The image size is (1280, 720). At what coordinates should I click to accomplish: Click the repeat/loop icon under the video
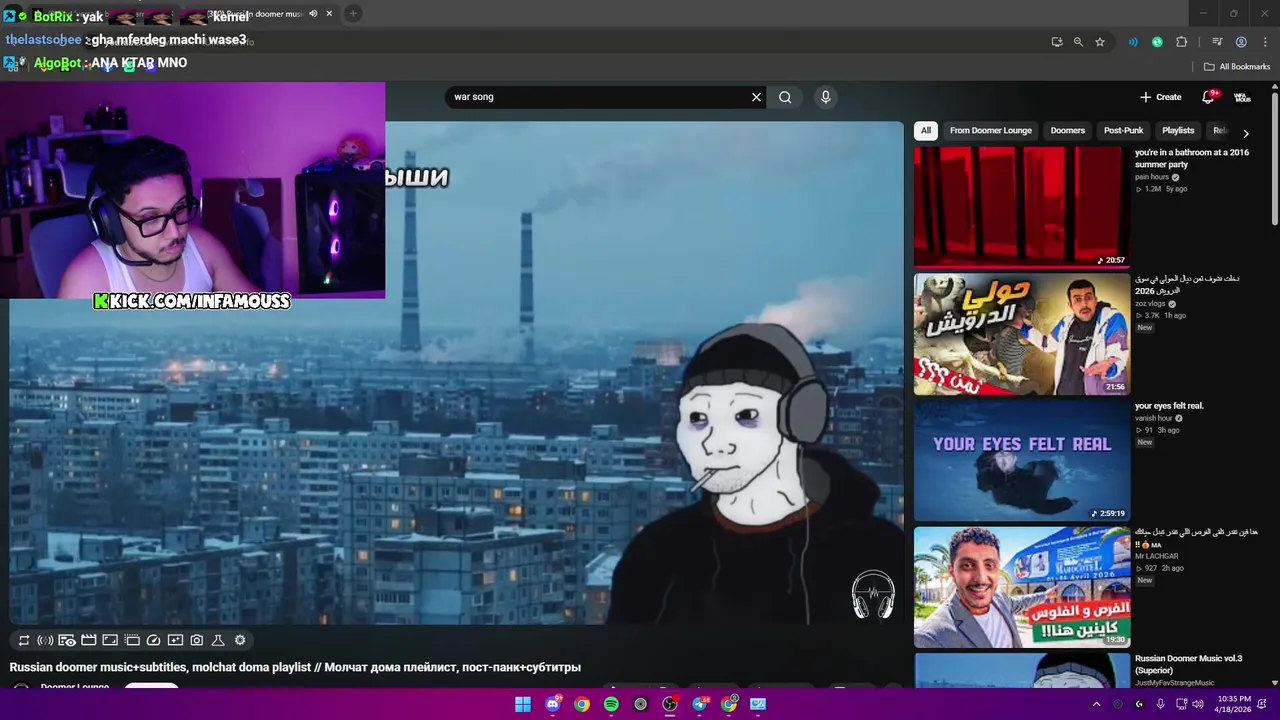pyautogui.click(x=24, y=640)
